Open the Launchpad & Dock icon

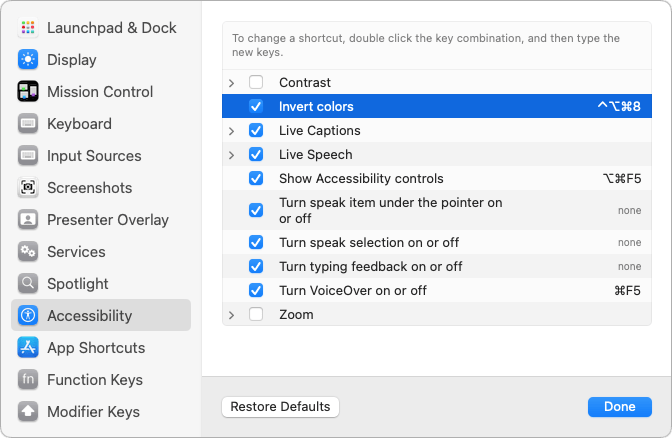click(x=28, y=28)
